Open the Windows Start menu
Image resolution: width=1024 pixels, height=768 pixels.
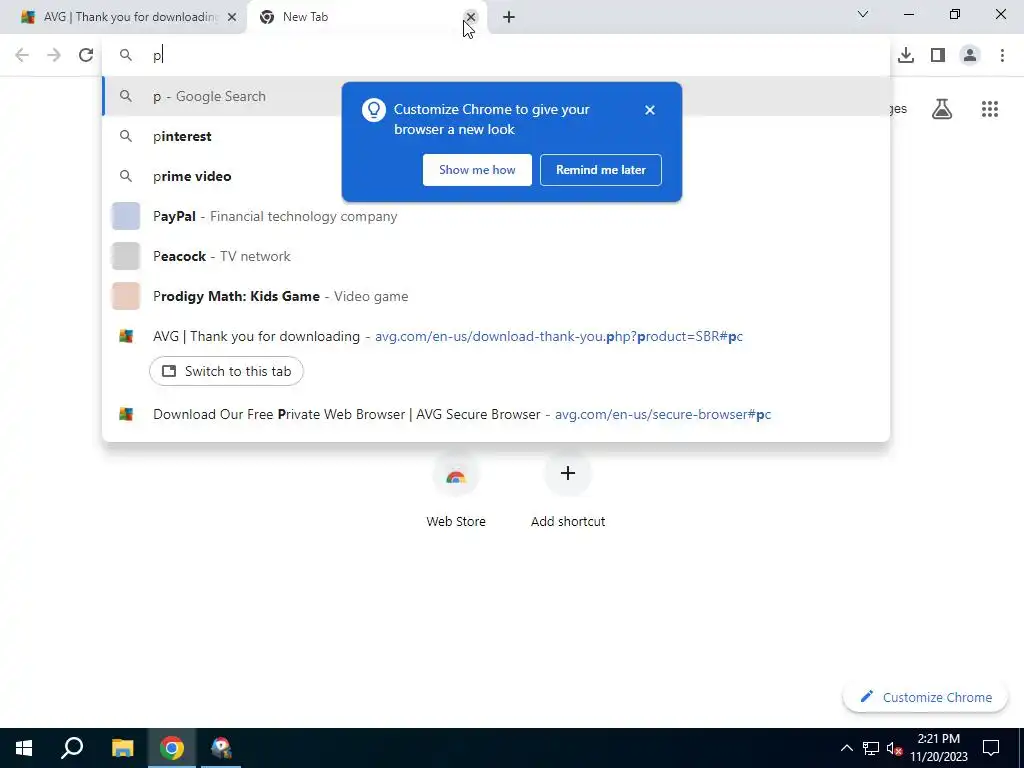click(24, 748)
